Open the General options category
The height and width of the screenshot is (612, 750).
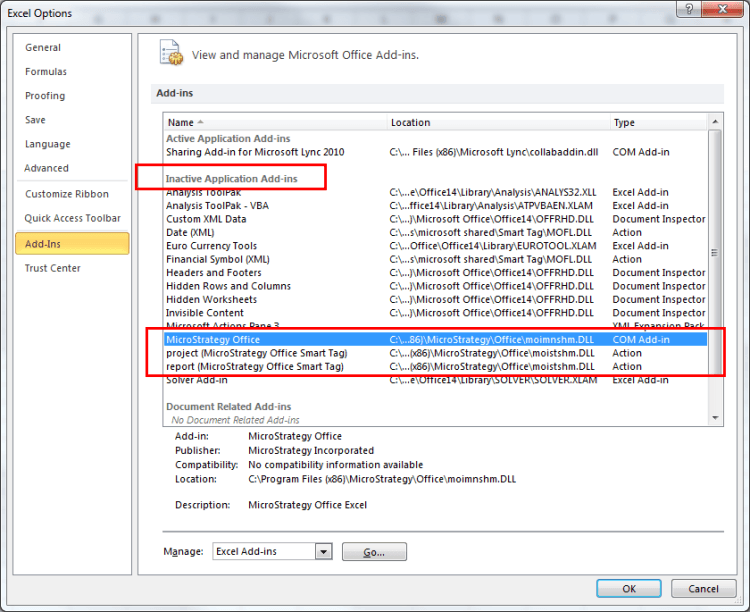point(43,47)
